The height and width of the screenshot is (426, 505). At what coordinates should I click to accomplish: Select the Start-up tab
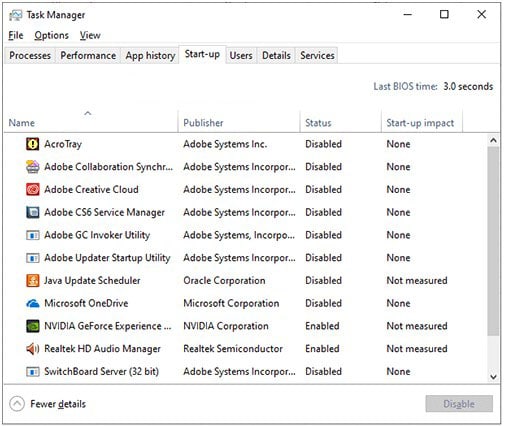202,54
